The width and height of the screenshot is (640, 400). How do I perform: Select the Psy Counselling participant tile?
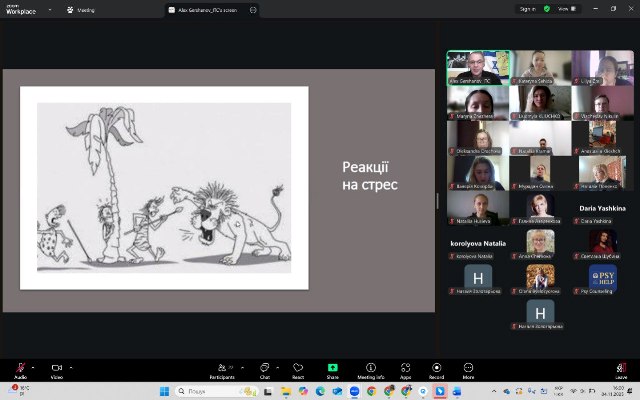602,278
